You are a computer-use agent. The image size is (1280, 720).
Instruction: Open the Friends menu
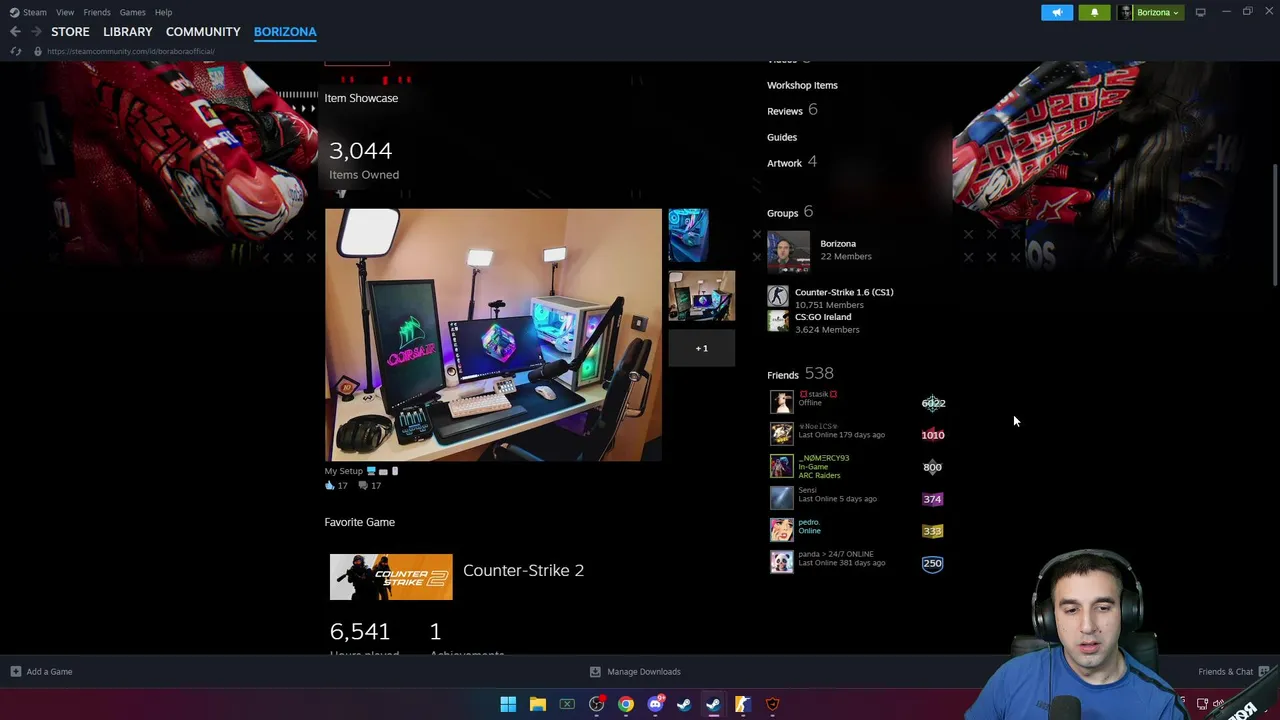pos(97,12)
